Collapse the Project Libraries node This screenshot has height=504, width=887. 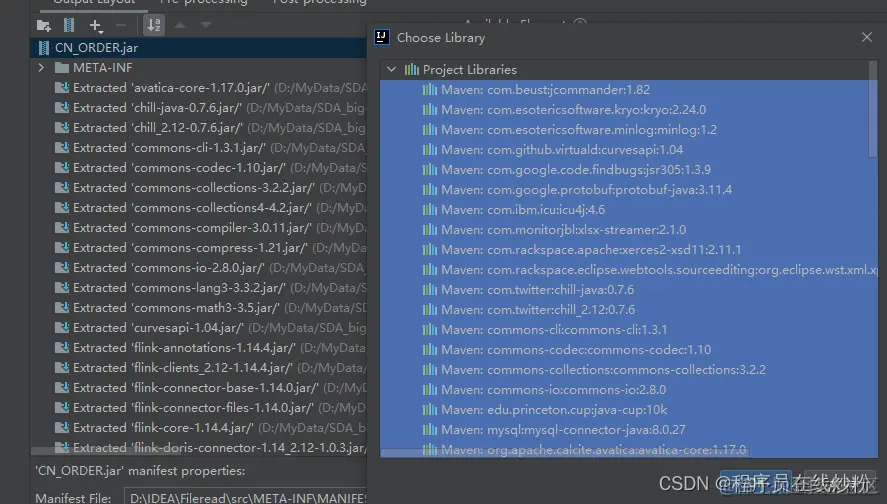click(x=391, y=70)
